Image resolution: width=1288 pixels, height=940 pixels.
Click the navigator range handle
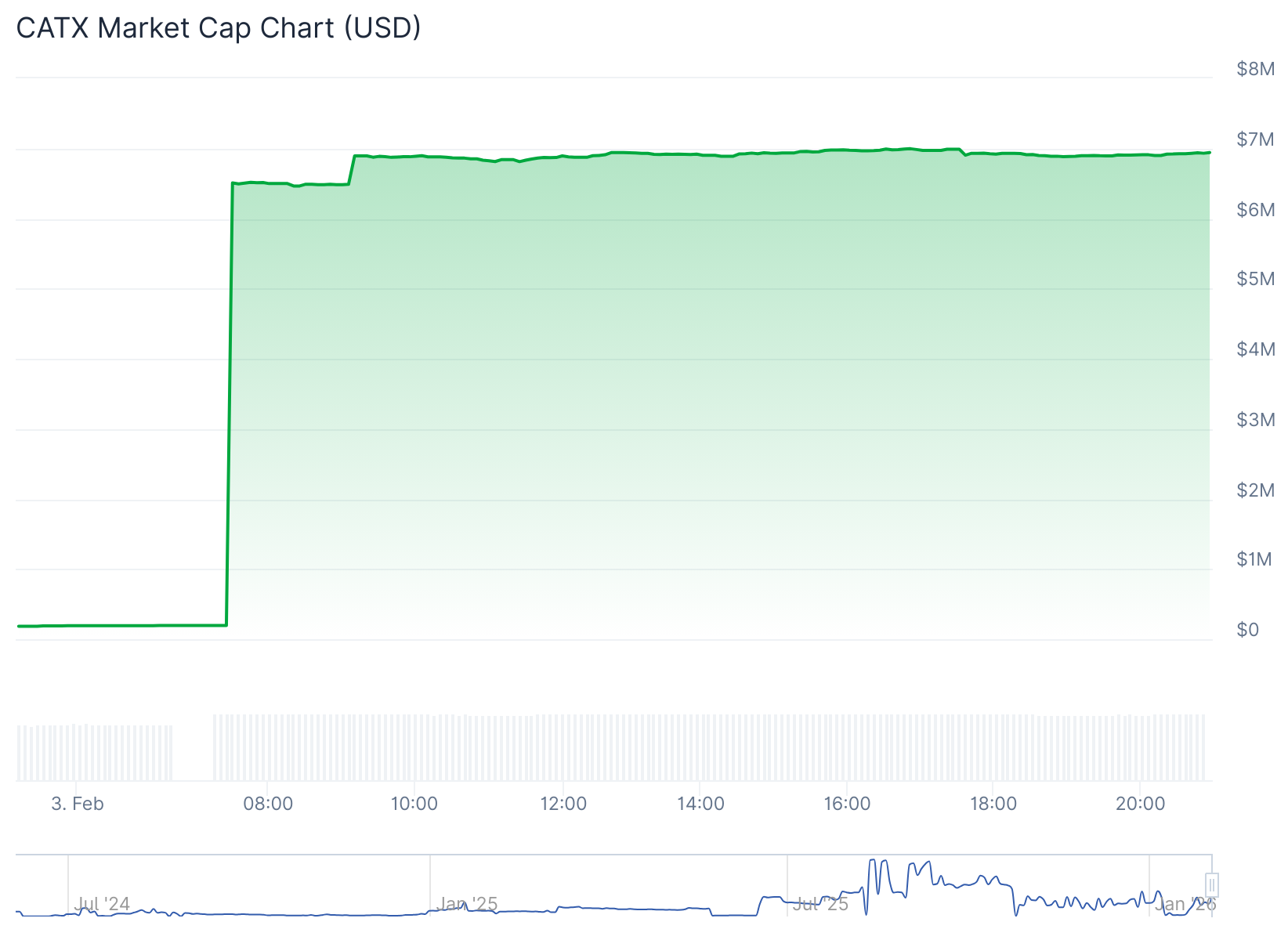click(x=1211, y=885)
